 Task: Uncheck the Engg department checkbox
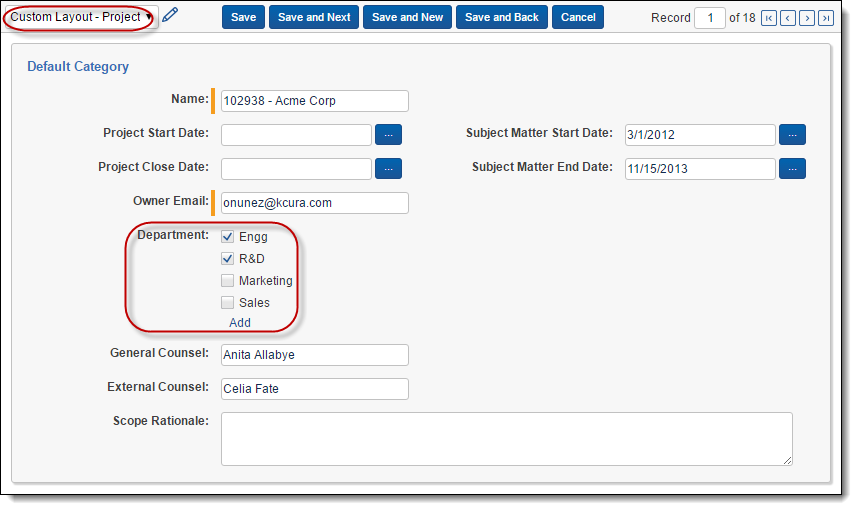pos(228,237)
